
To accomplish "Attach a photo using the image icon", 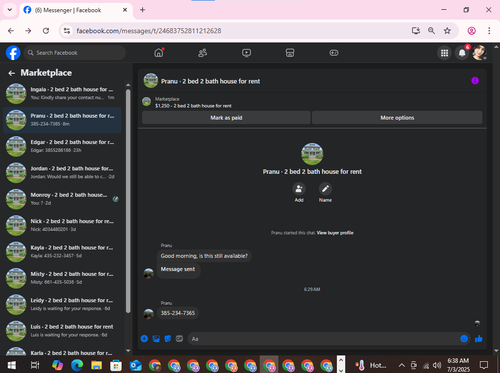I will click(156, 339).
